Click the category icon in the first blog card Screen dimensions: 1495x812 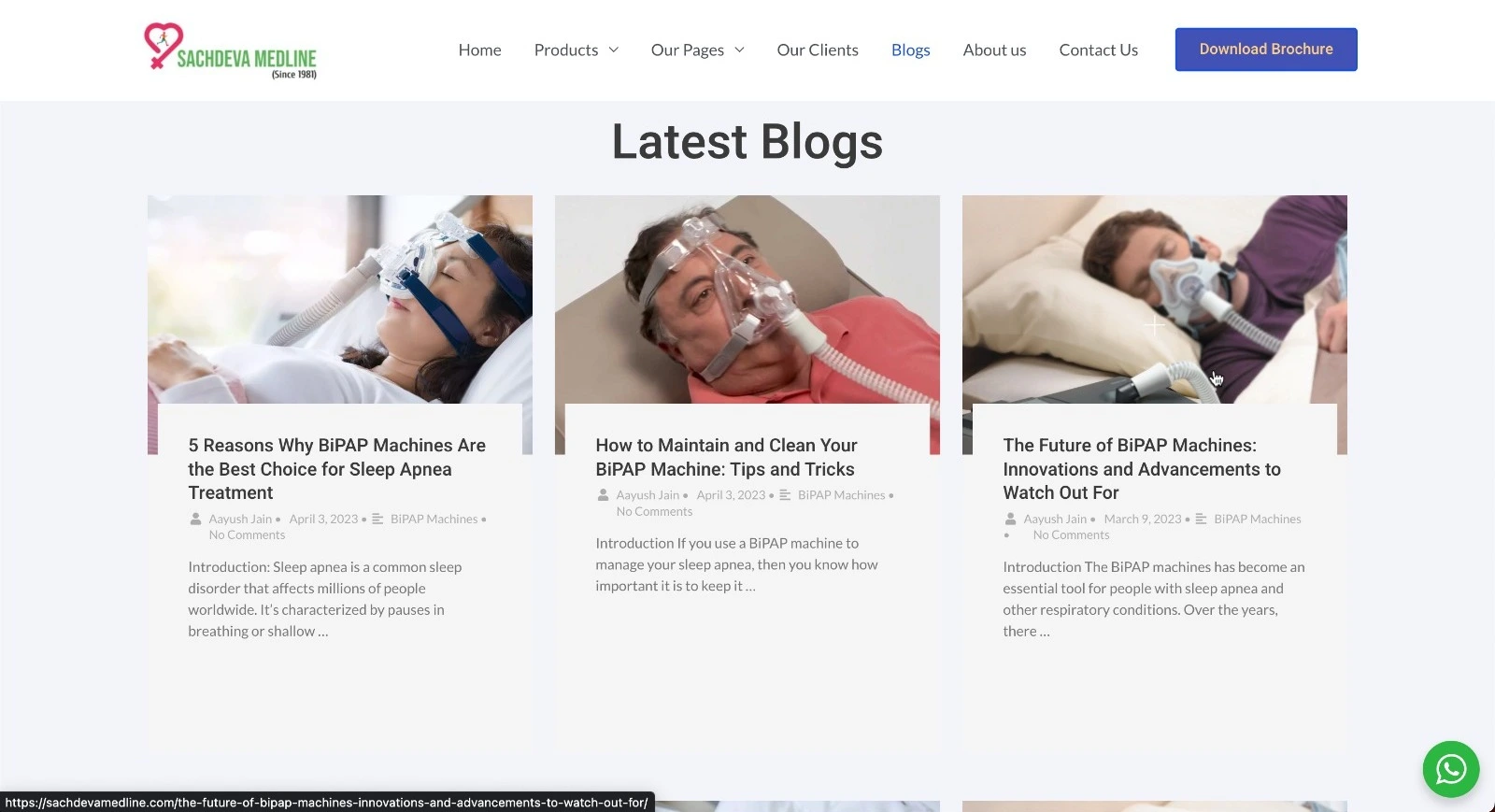coord(377,519)
